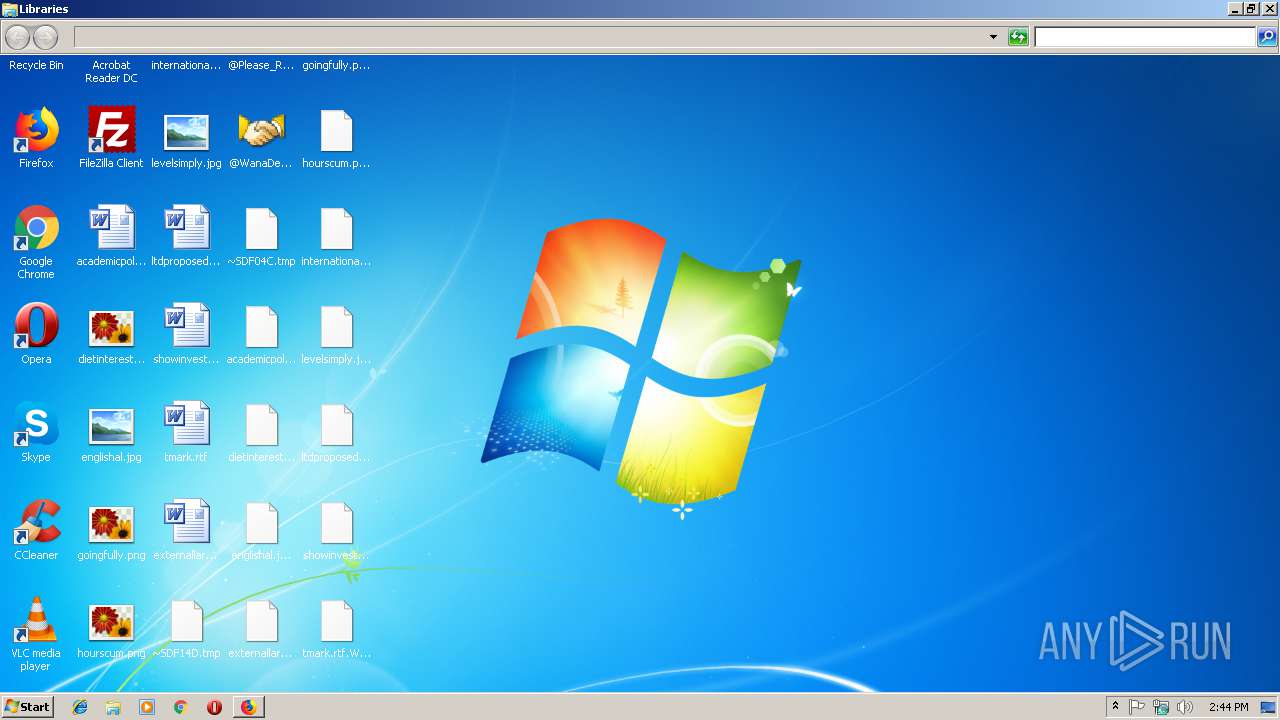
Task: Select the blank dietinterest... file icon
Action: (261, 425)
